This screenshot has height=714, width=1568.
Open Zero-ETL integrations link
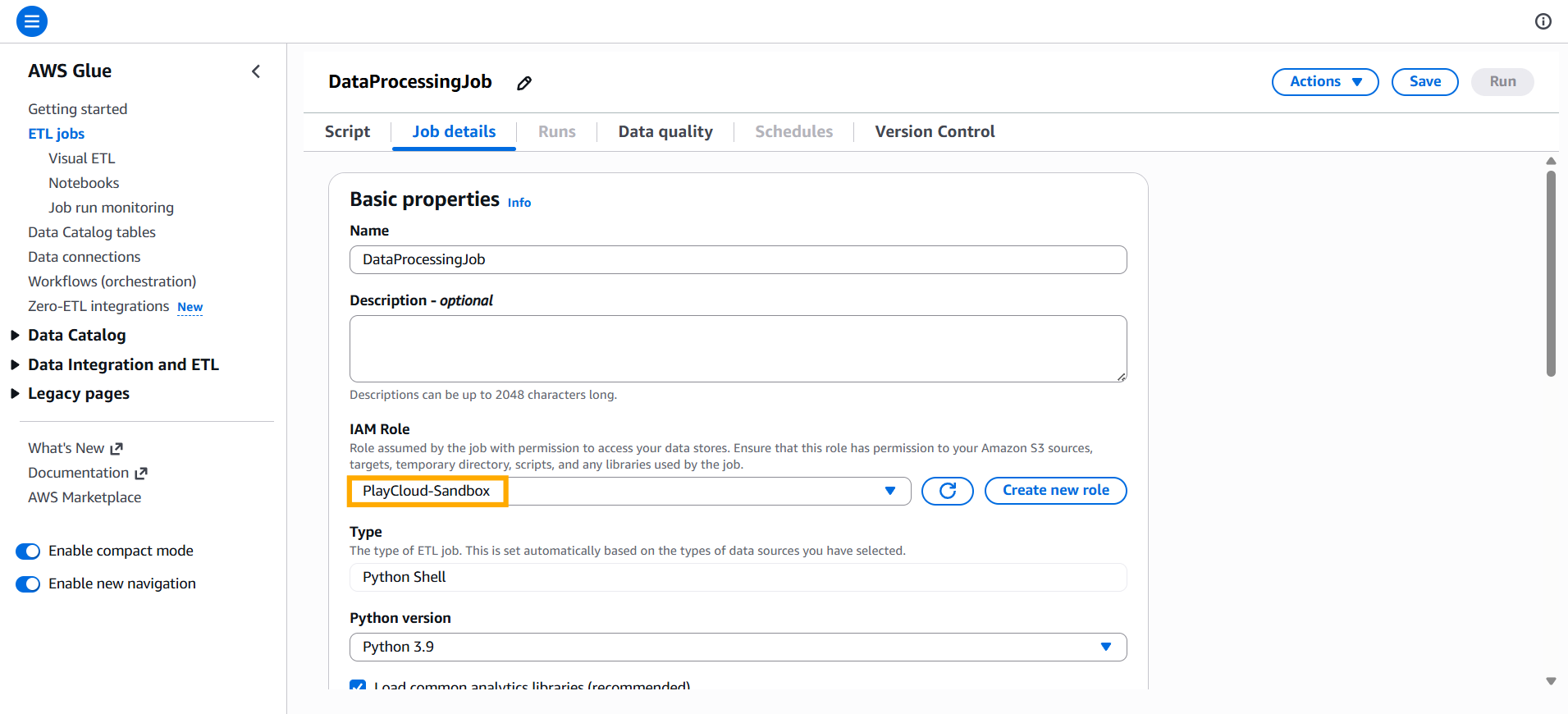coord(98,306)
